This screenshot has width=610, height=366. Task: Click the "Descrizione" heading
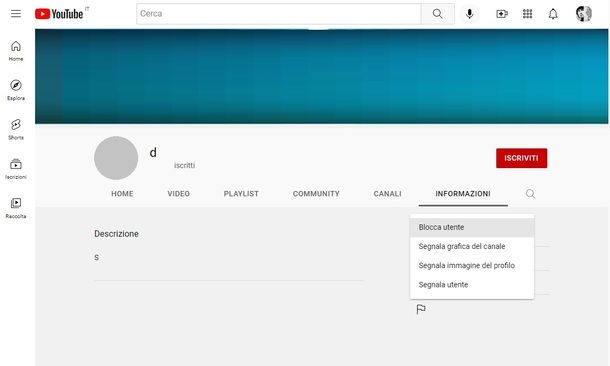coord(116,234)
